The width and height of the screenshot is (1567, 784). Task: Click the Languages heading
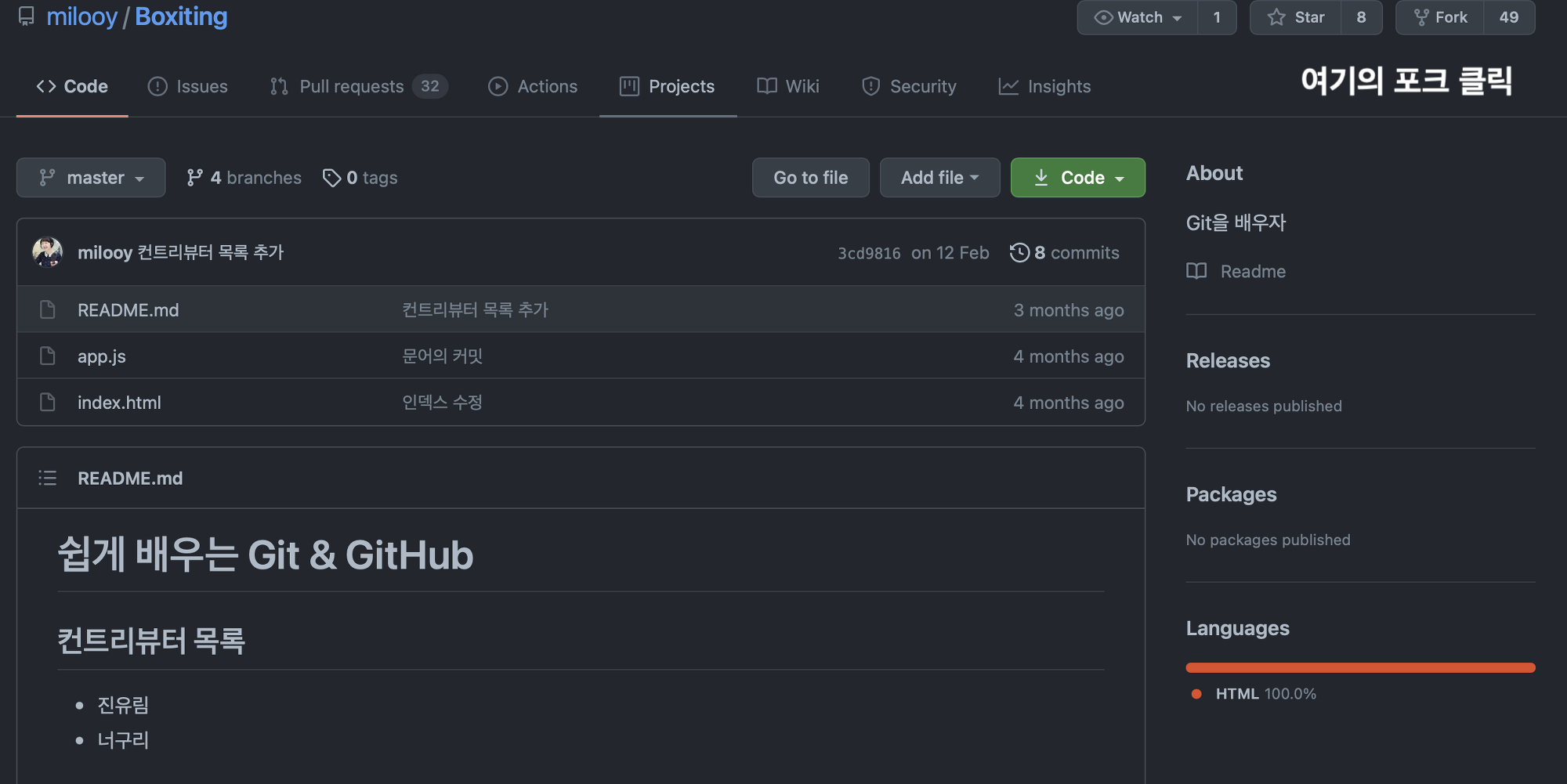click(1237, 629)
